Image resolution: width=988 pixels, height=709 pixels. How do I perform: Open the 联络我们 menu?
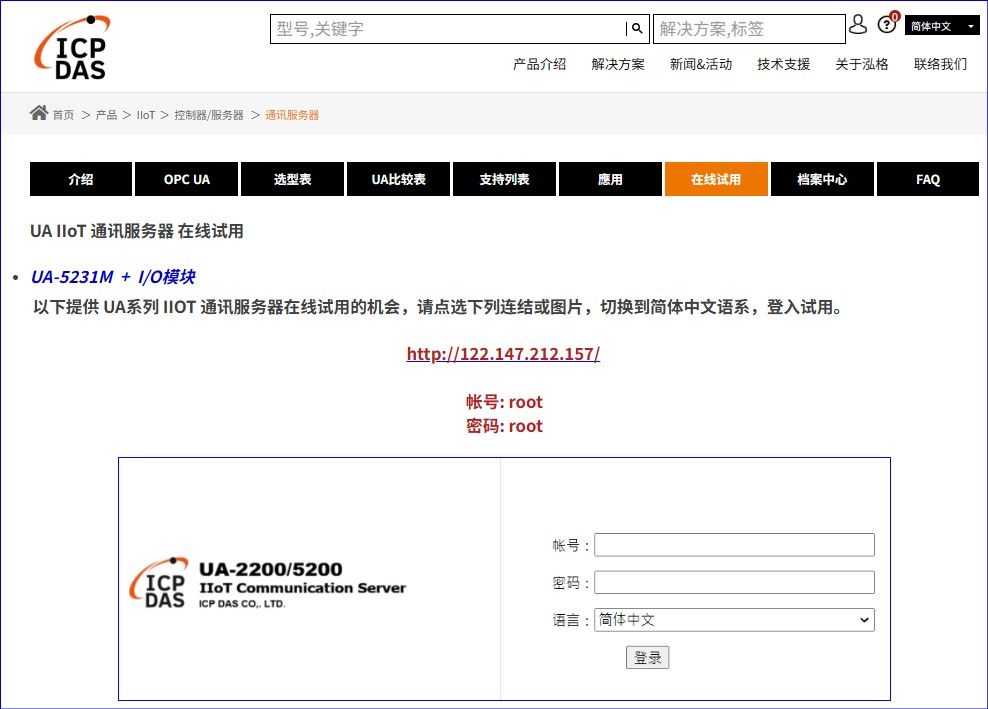pyautogui.click(x=940, y=64)
